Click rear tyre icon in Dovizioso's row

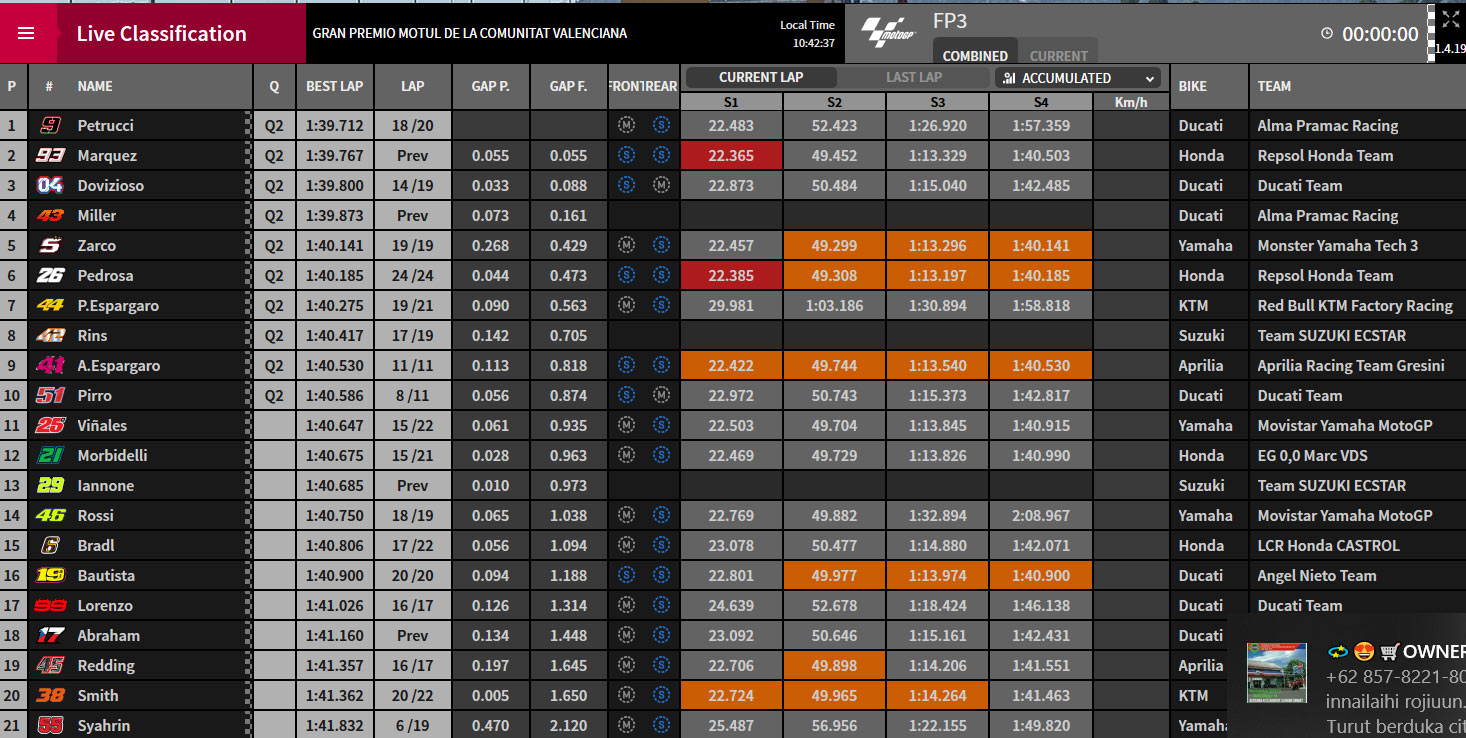point(661,185)
